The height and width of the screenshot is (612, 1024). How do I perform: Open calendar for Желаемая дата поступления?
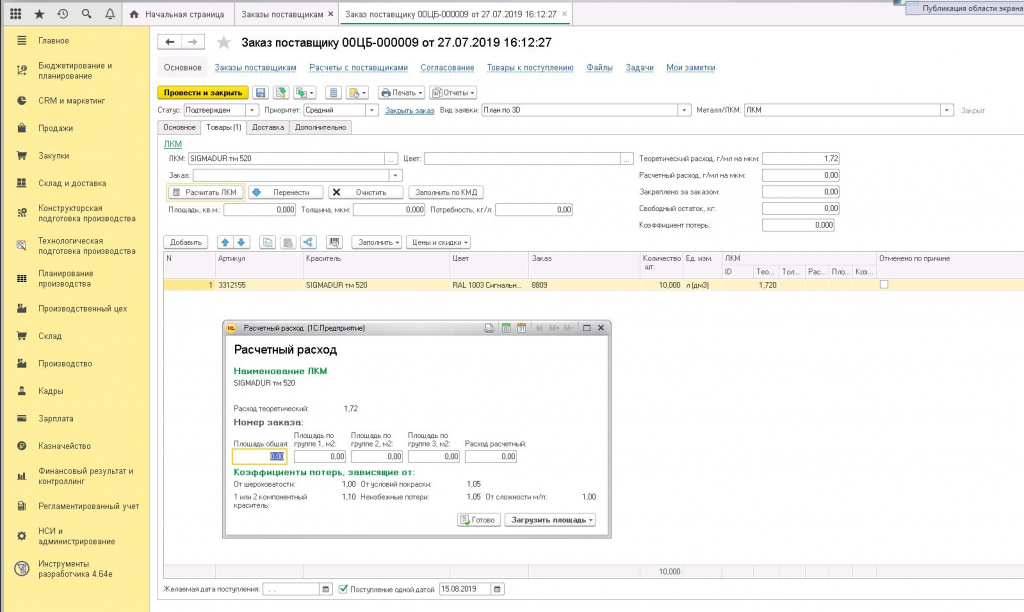click(326, 589)
